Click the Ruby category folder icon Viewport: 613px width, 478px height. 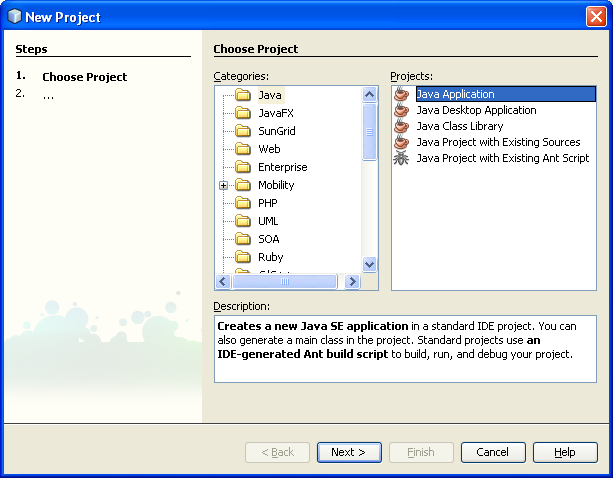point(242,257)
